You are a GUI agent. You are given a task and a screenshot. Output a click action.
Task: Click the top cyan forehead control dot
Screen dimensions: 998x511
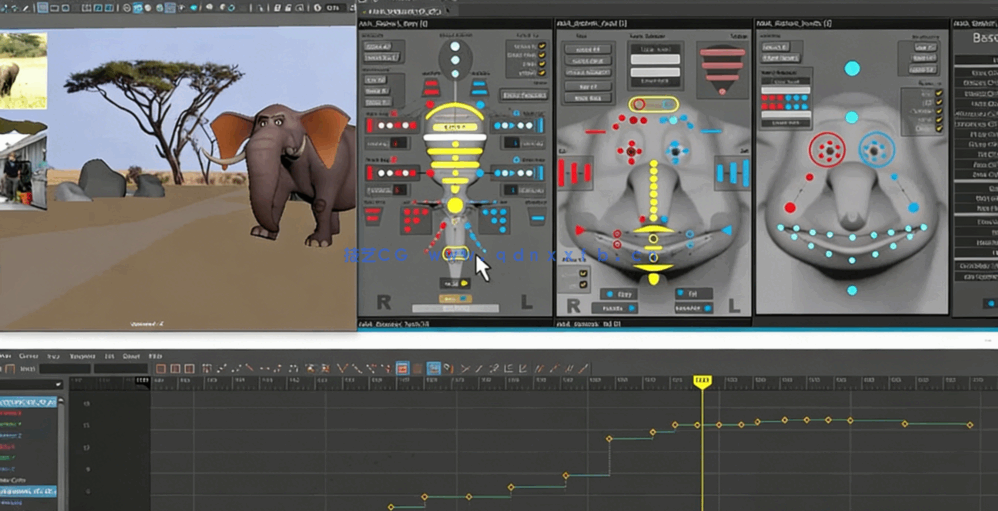click(852, 68)
